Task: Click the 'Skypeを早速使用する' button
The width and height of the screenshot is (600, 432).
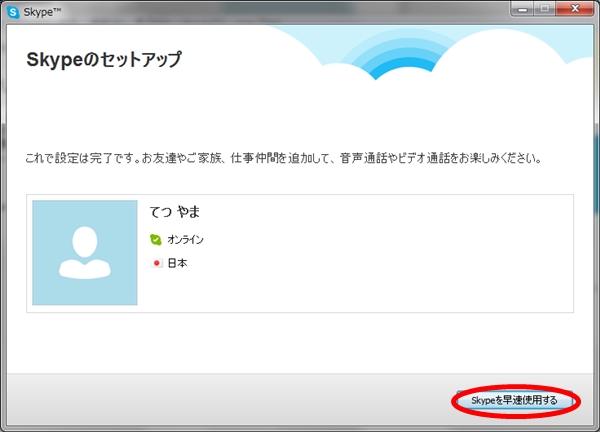Action: pyautogui.click(x=515, y=401)
